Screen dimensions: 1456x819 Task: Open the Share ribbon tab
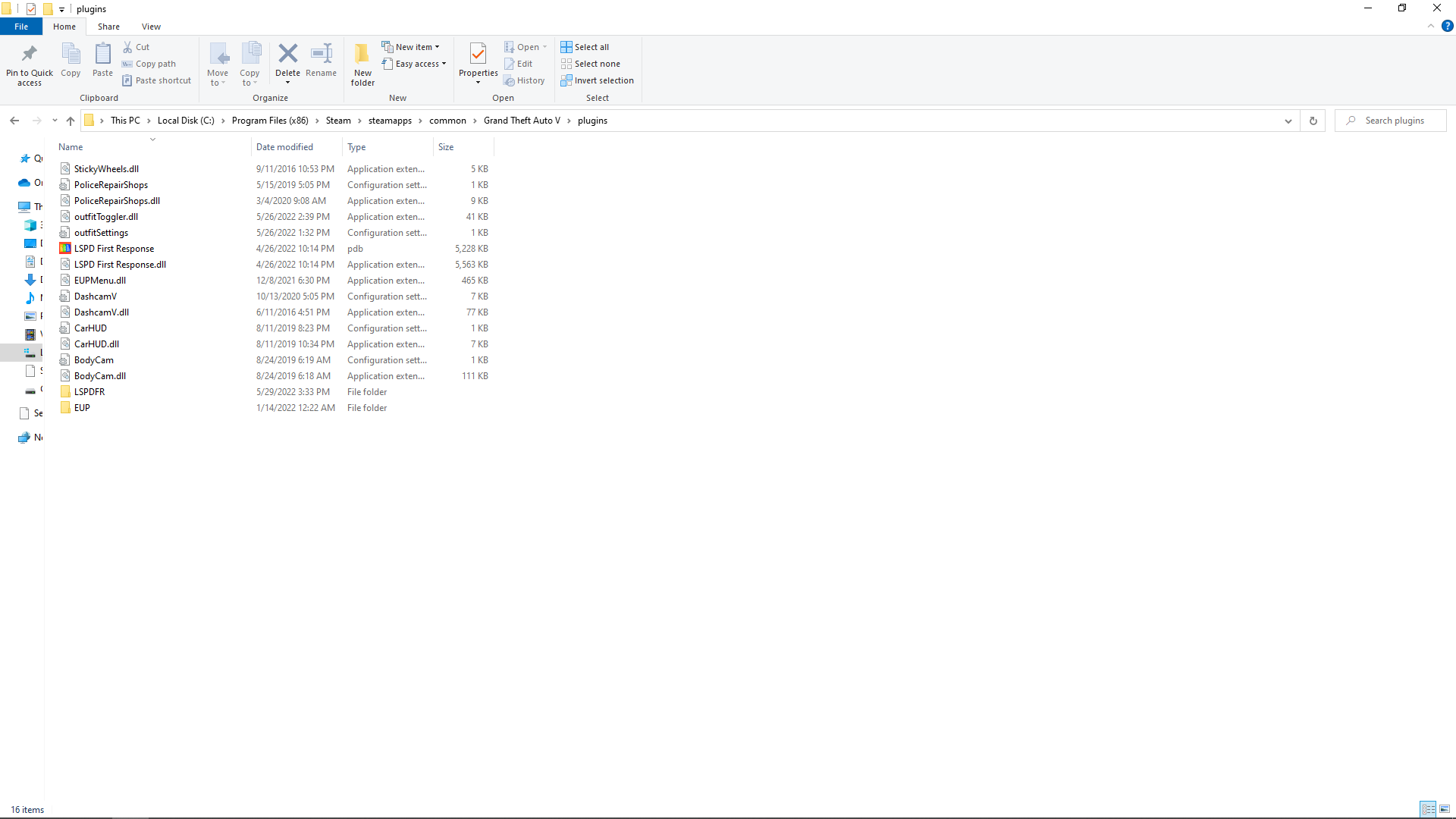[x=108, y=27]
